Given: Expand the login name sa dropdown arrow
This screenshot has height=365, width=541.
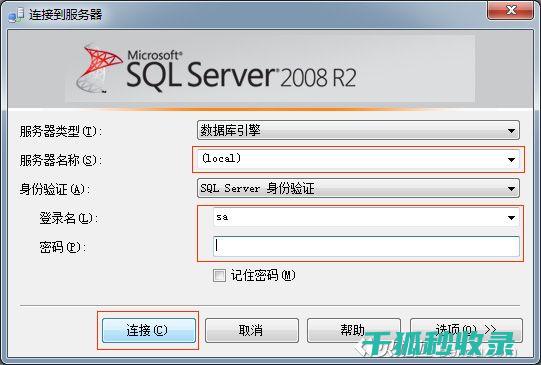Looking at the screenshot, I should coord(511,218).
